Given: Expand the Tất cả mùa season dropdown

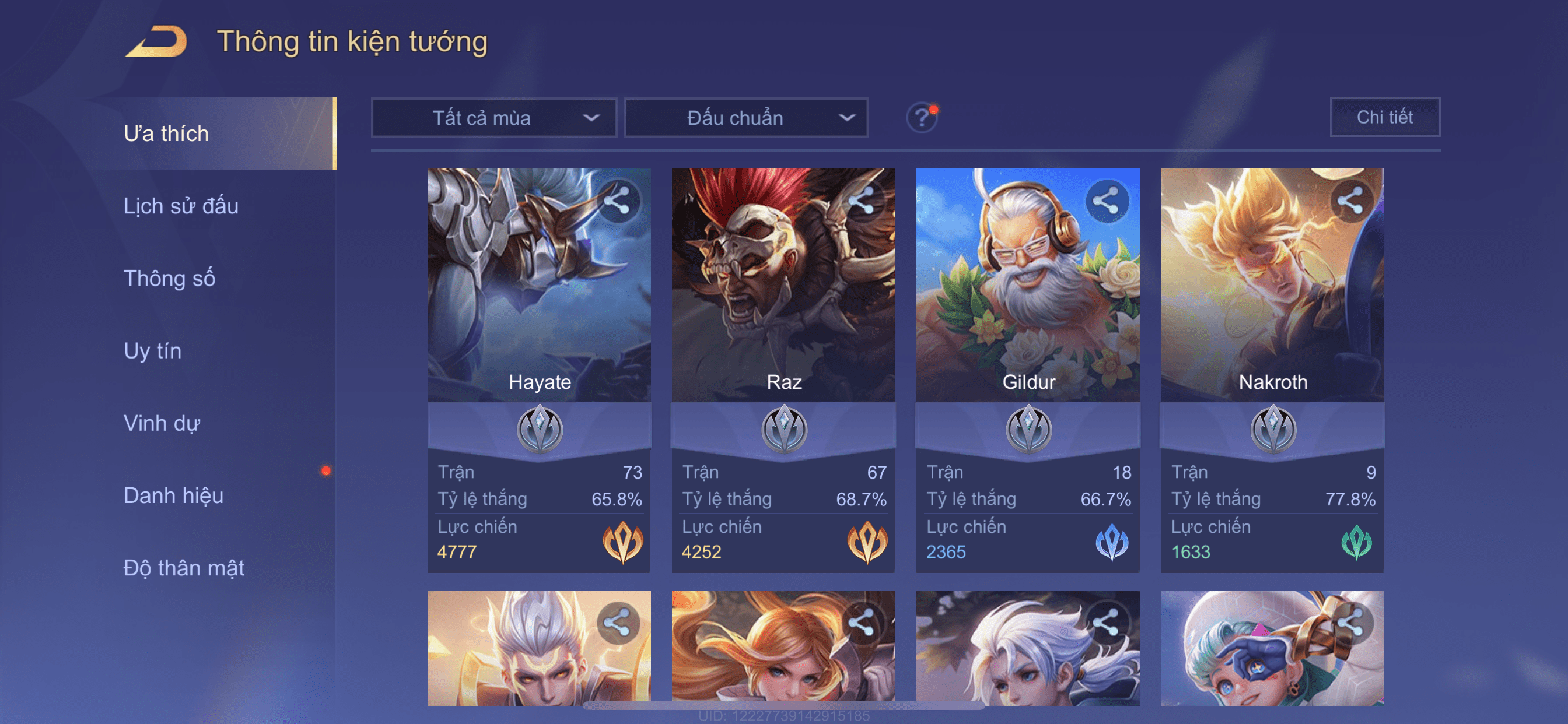Looking at the screenshot, I should tap(494, 117).
